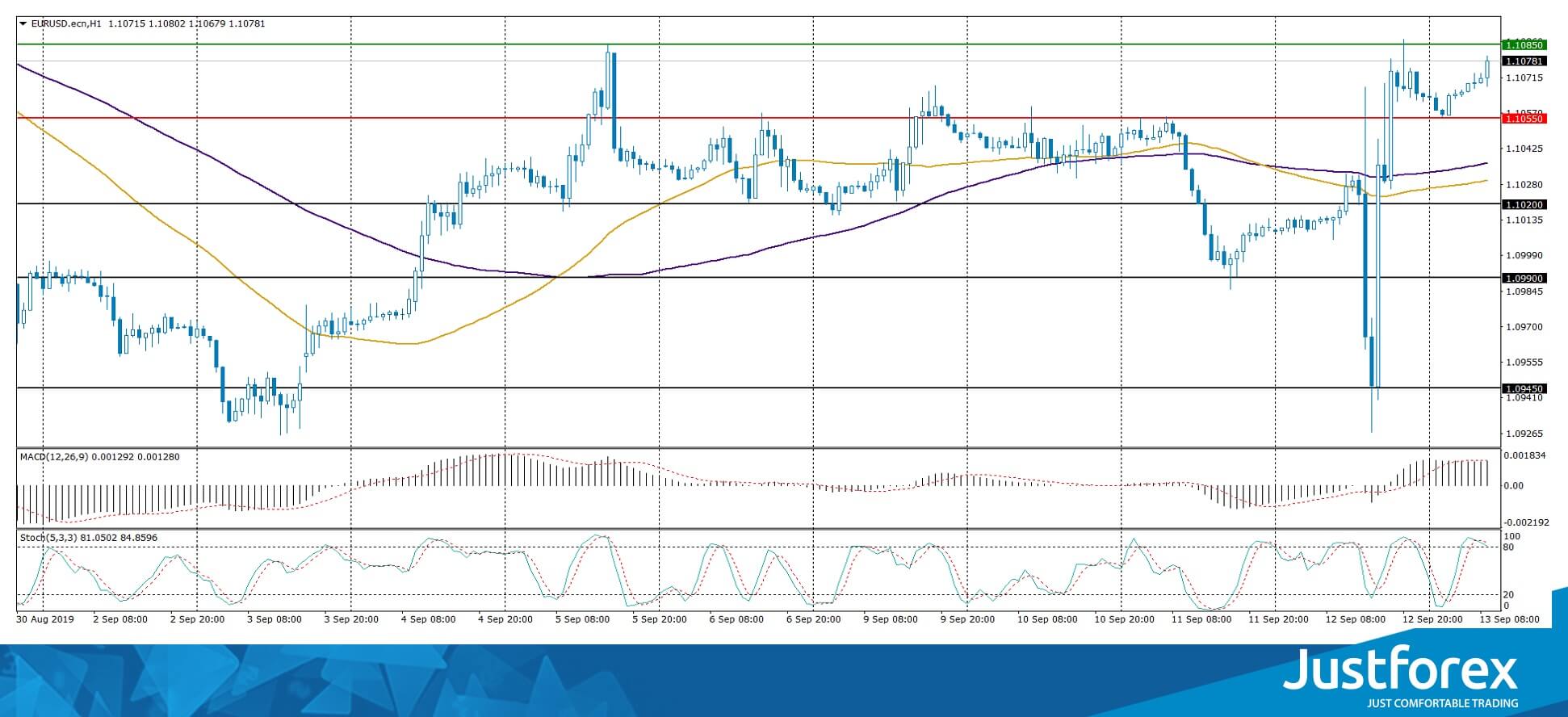Click the 1.09900 horizontal line price tag

1523,279
